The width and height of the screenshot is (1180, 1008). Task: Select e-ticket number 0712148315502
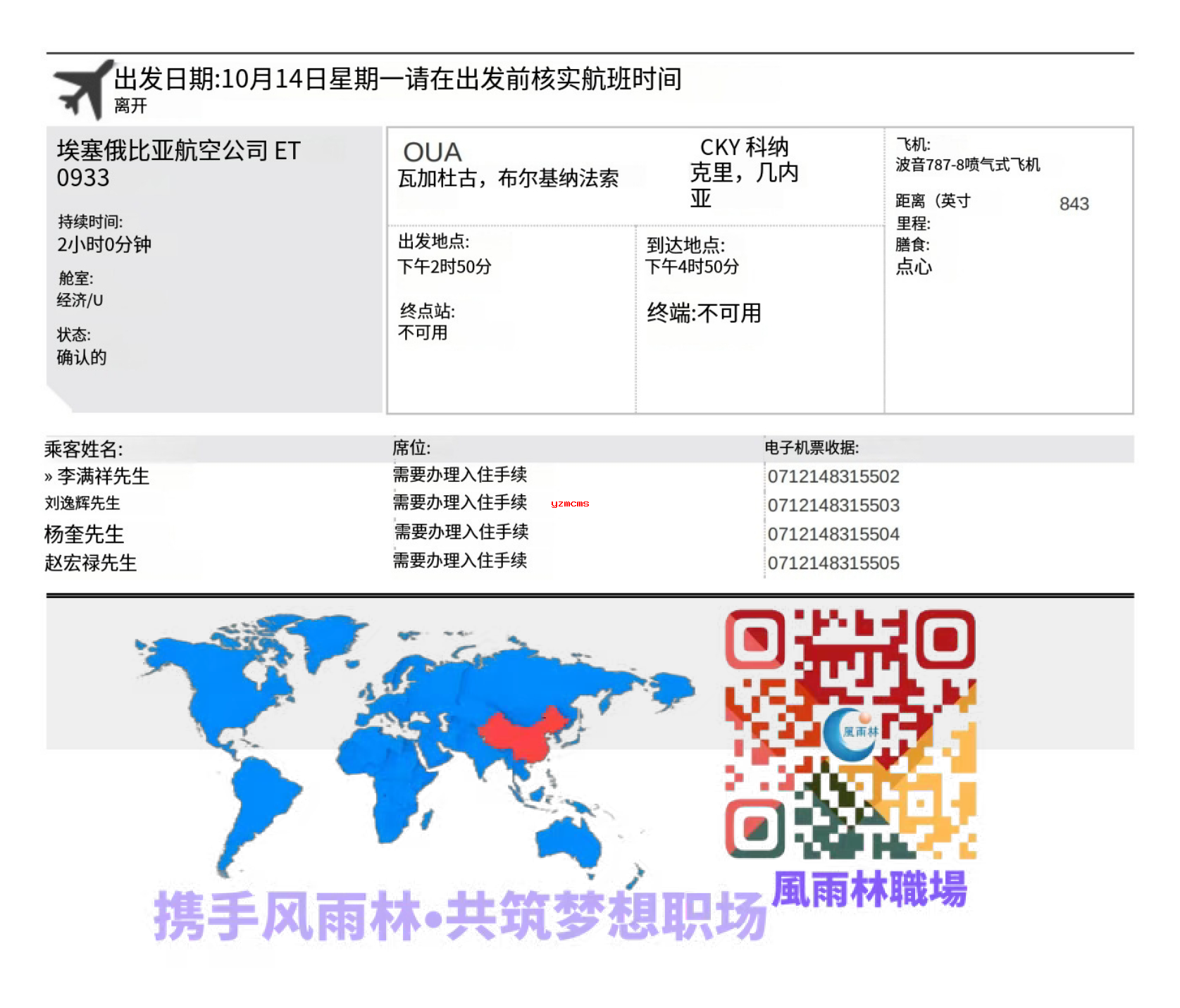pos(833,477)
